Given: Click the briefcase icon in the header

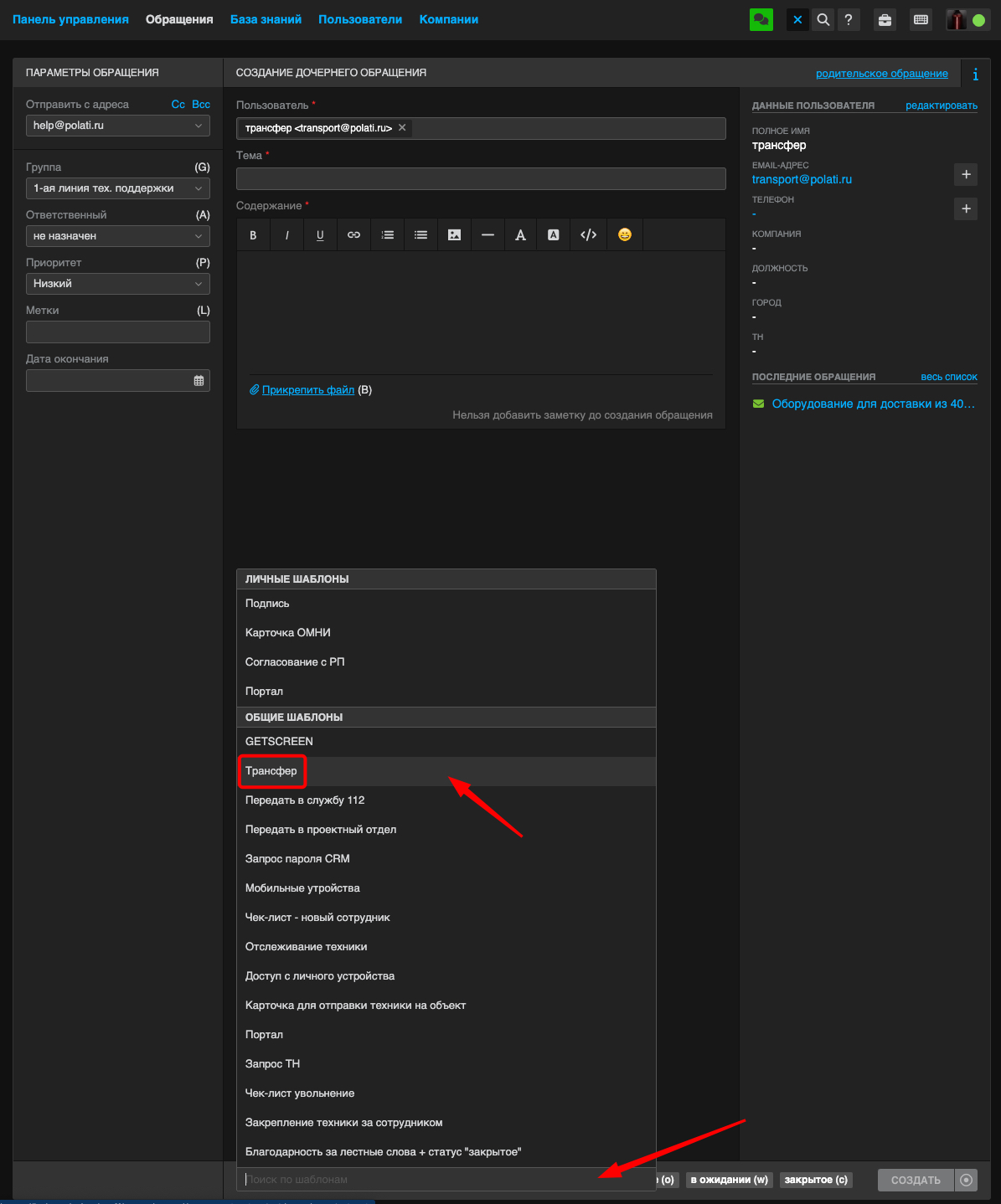Looking at the screenshot, I should pos(885,20).
